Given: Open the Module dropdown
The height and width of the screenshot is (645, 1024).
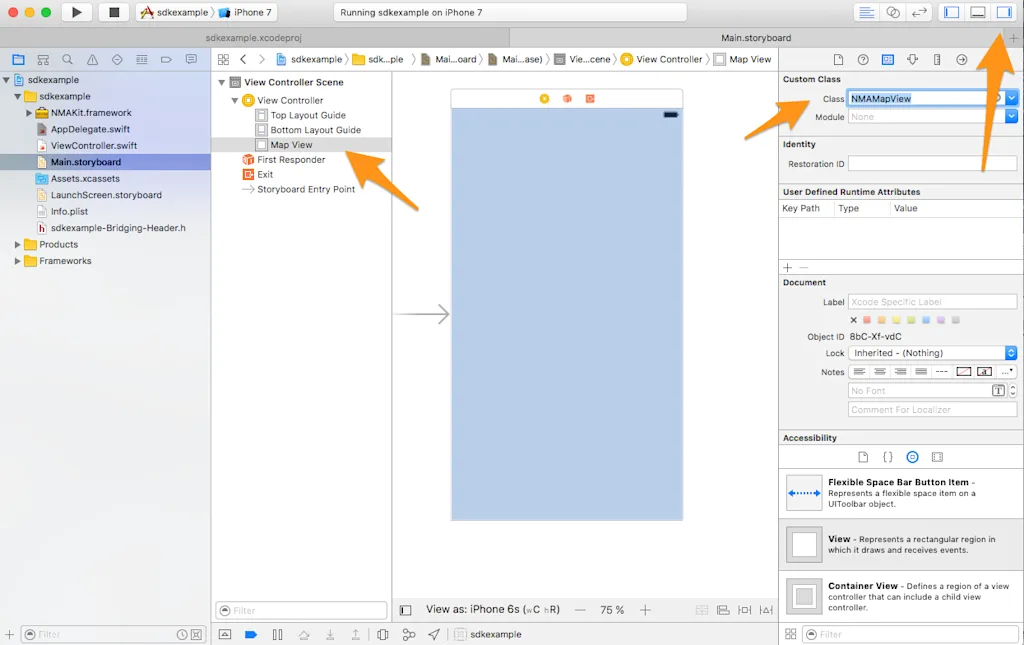Looking at the screenshot, I should [1011, 117].
